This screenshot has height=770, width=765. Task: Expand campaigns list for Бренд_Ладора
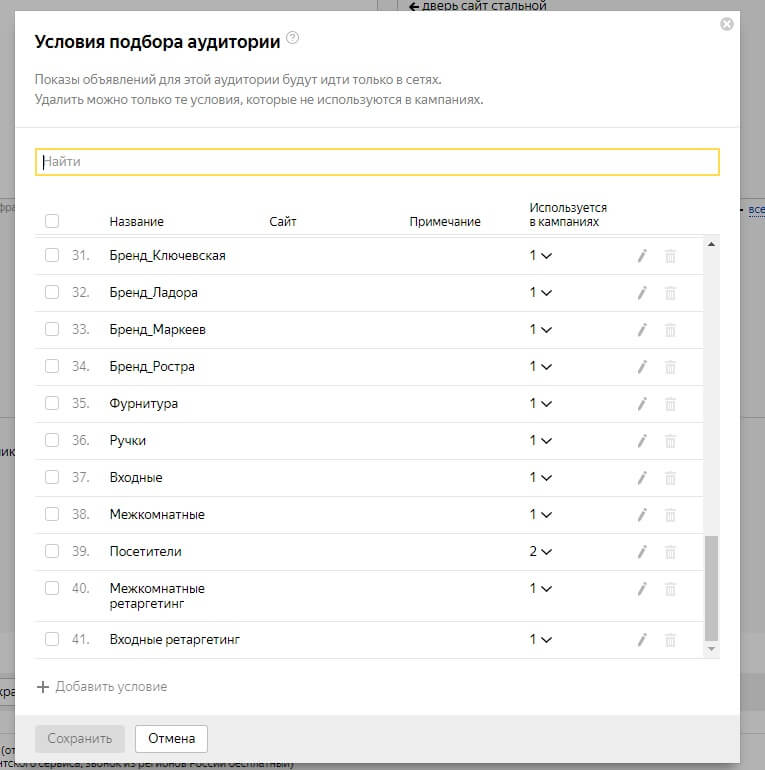pyautogui.click(x=541, y=293)
